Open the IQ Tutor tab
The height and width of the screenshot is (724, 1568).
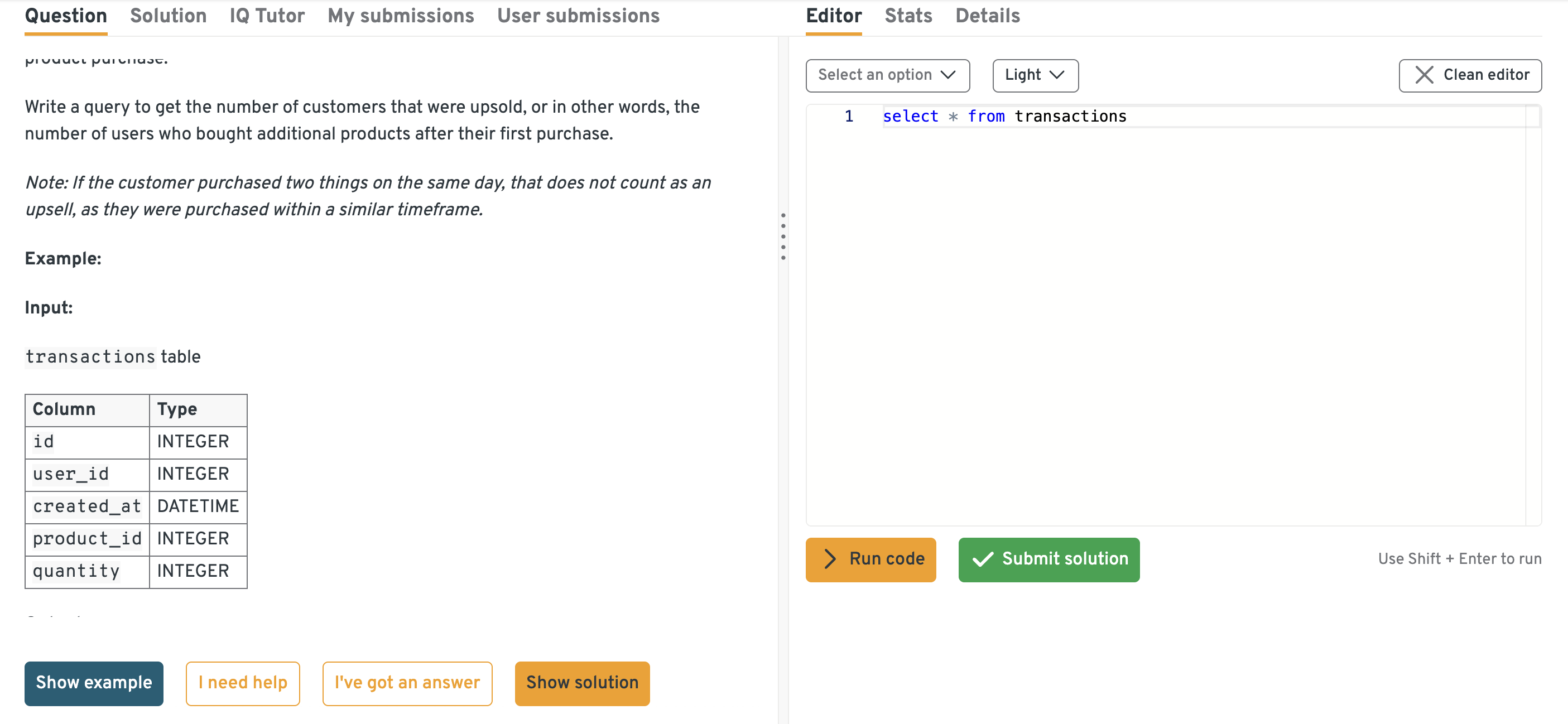(x=267, y=16)
